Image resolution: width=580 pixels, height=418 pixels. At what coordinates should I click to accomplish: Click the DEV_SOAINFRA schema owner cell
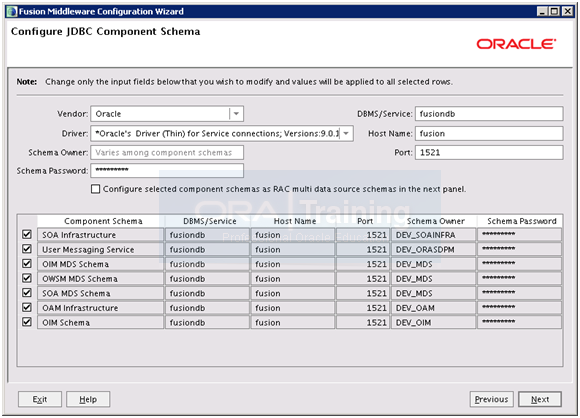tap(434, 235)
